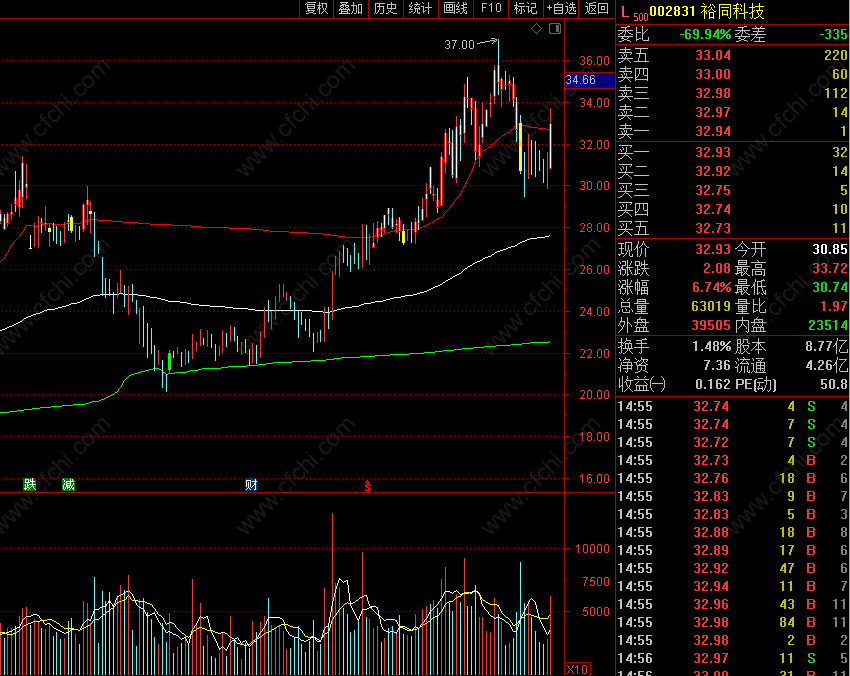850x676 pixels.
Task: Open the 画线 drawing tools menu
Action: (x=455, y=9)
